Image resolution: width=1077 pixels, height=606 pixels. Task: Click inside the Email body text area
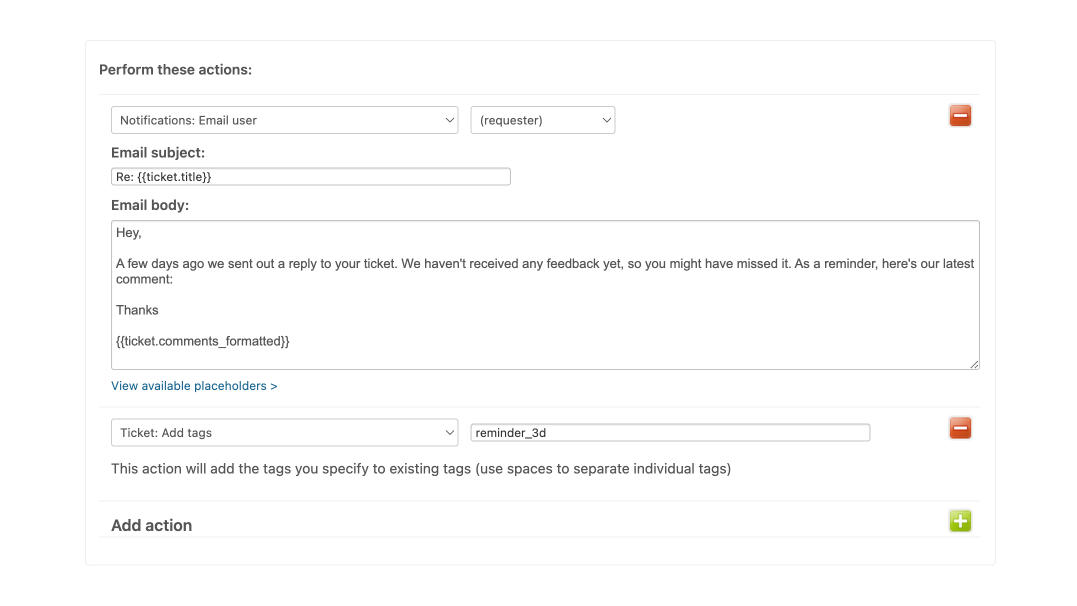(x=545, y=295)
